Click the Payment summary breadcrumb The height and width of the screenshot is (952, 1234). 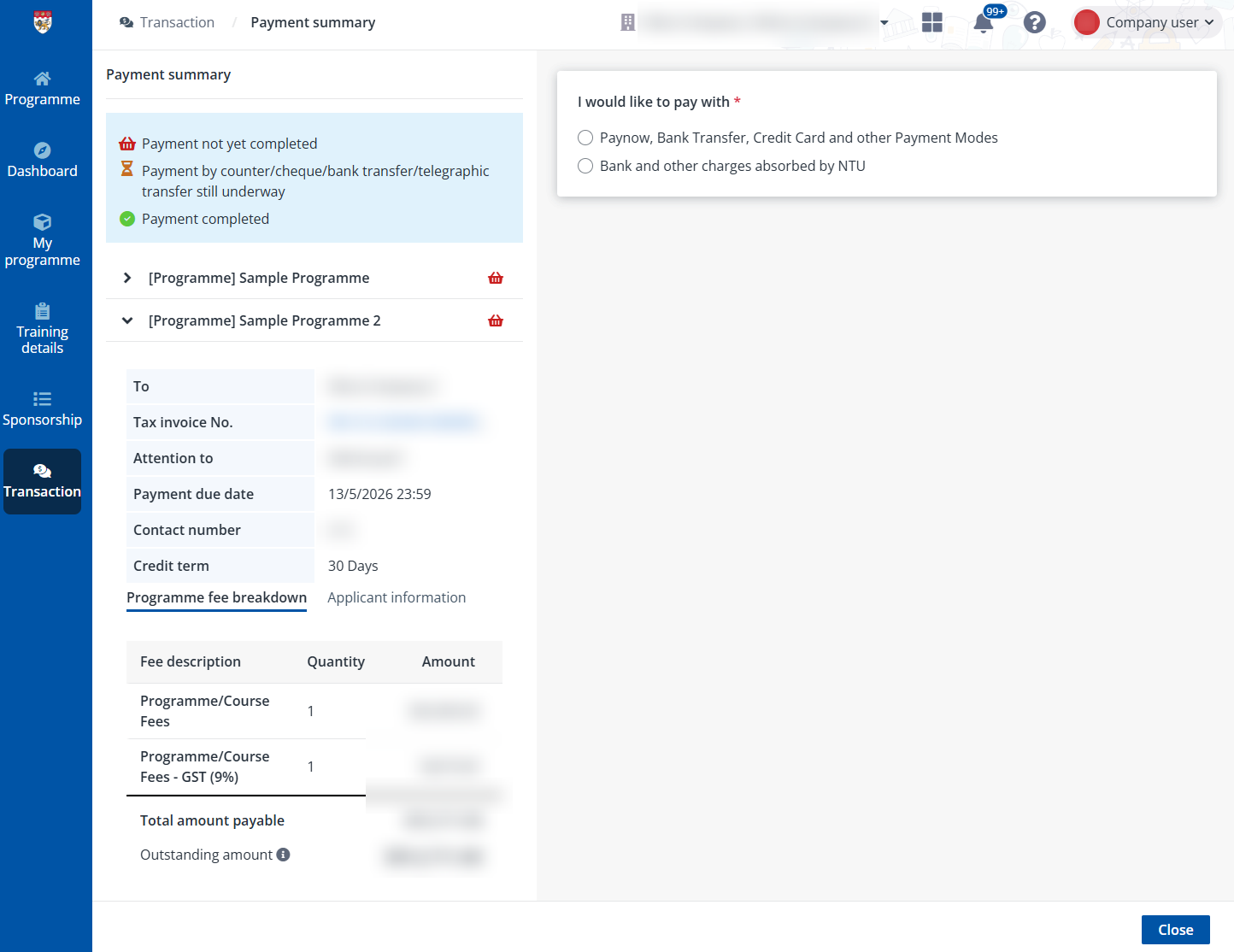click(313, 22)
